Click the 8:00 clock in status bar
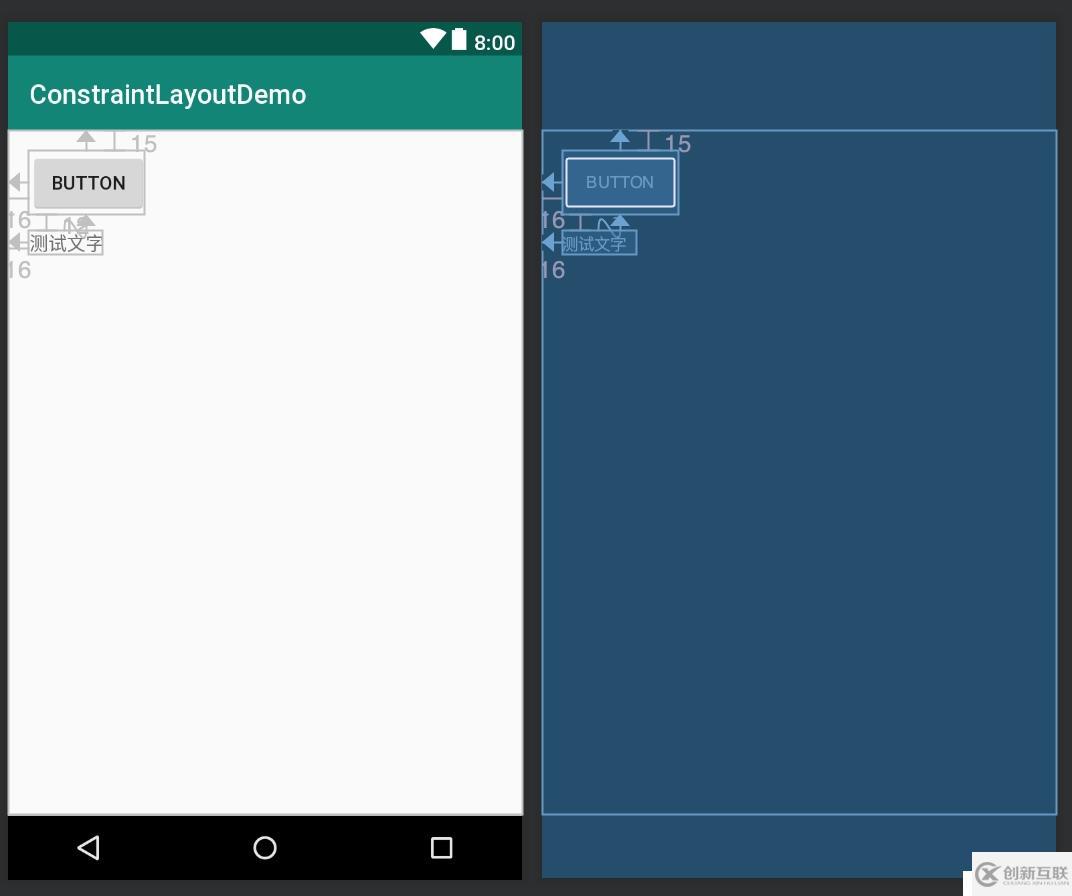Image resolution: width=1072 pixels, height=896 pixels. [494, 42]
